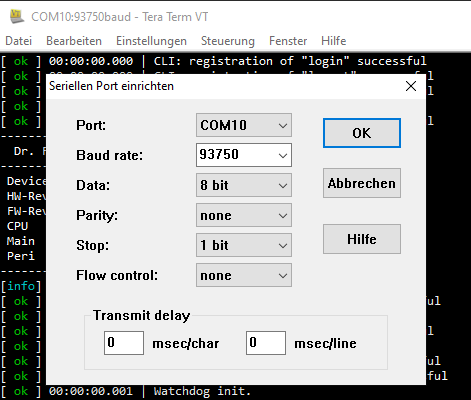Click the "msec/char" label
This screenshot has height=400, width=471.
pyautogui.click(x=186, y=344)
